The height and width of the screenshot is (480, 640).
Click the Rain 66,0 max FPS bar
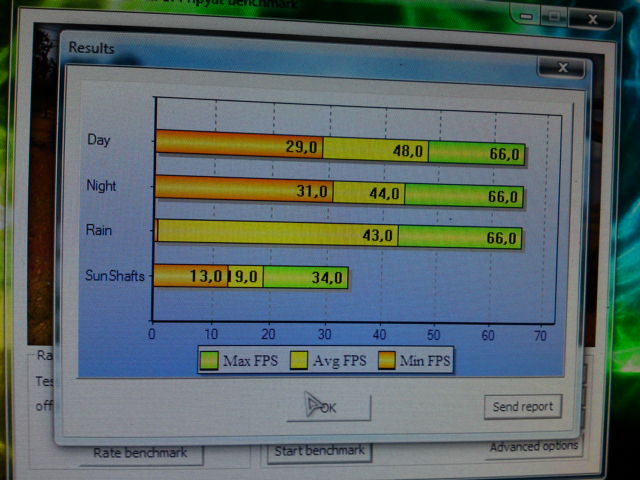pos(460,237)
